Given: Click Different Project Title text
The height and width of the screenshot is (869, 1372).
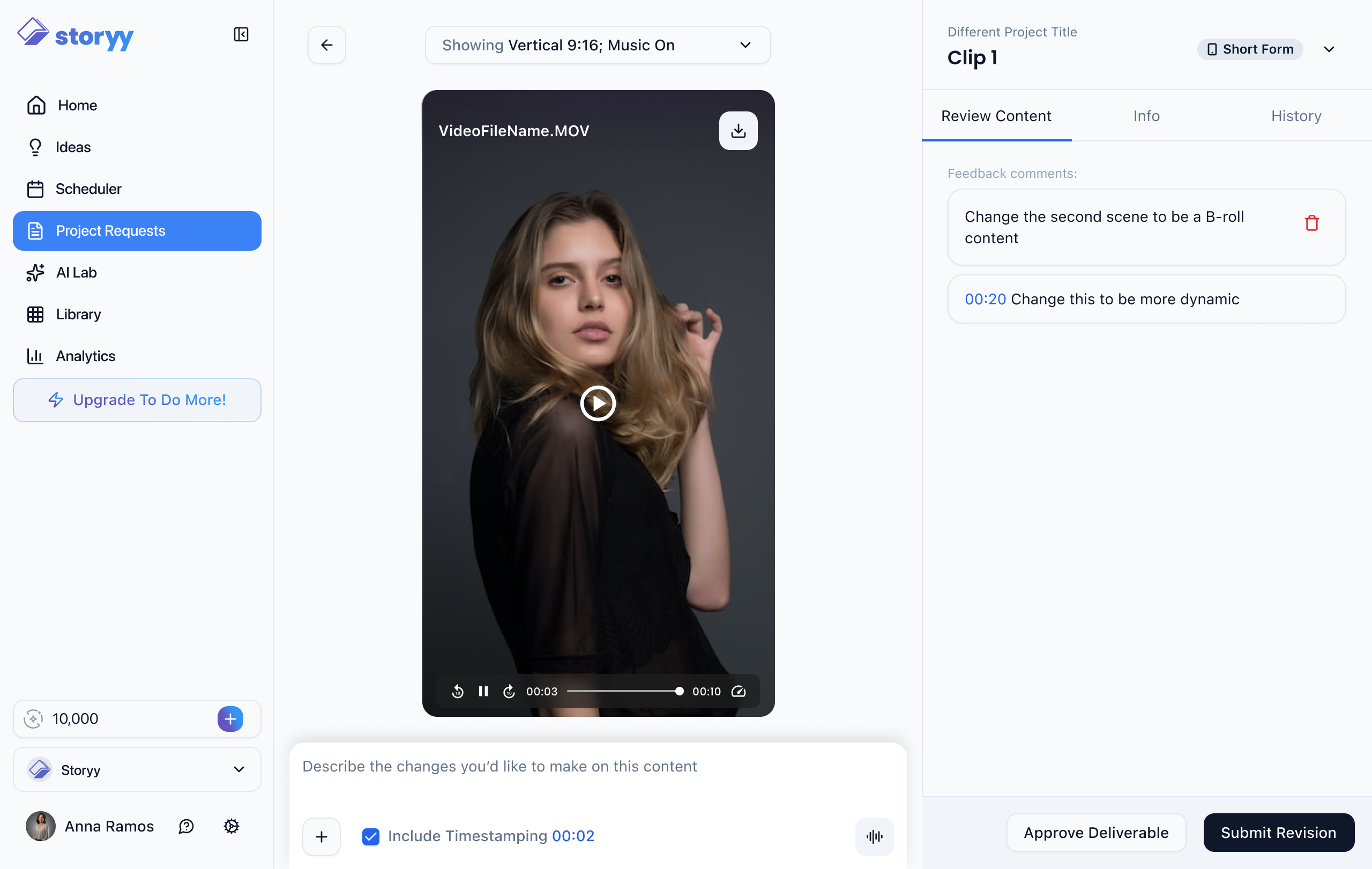Looking at the screenshot, I should (1012, 32).
